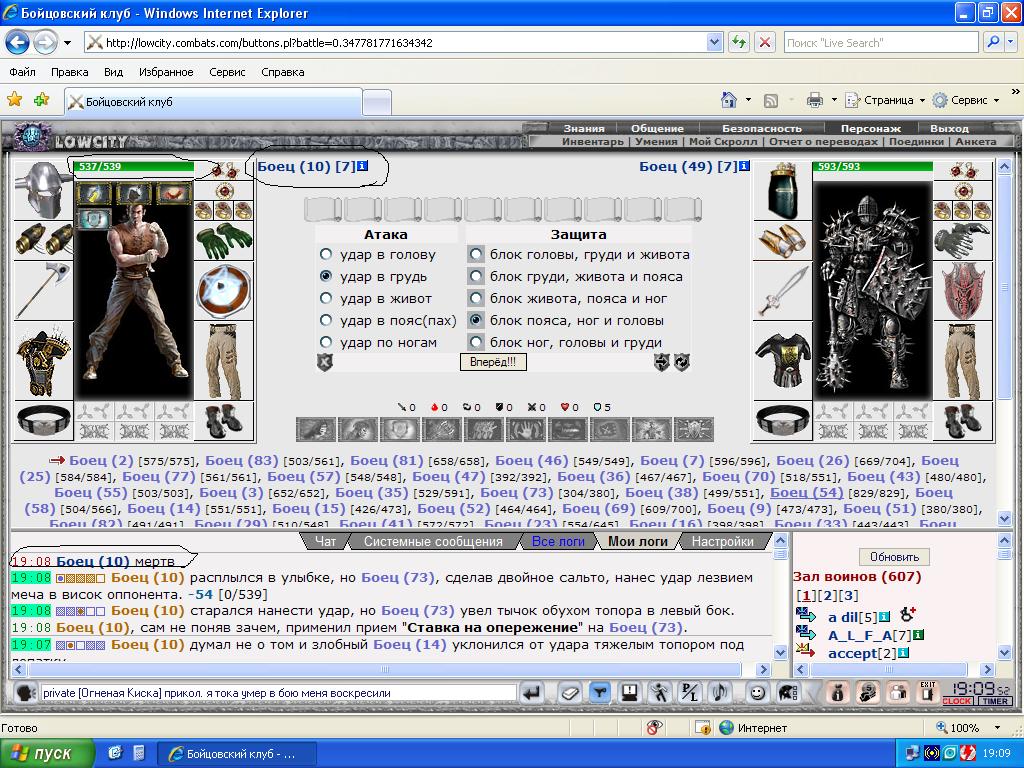Open the Internet Explorer Home icon
Screen dimensions: 1024x768
[x=729, y=100]
